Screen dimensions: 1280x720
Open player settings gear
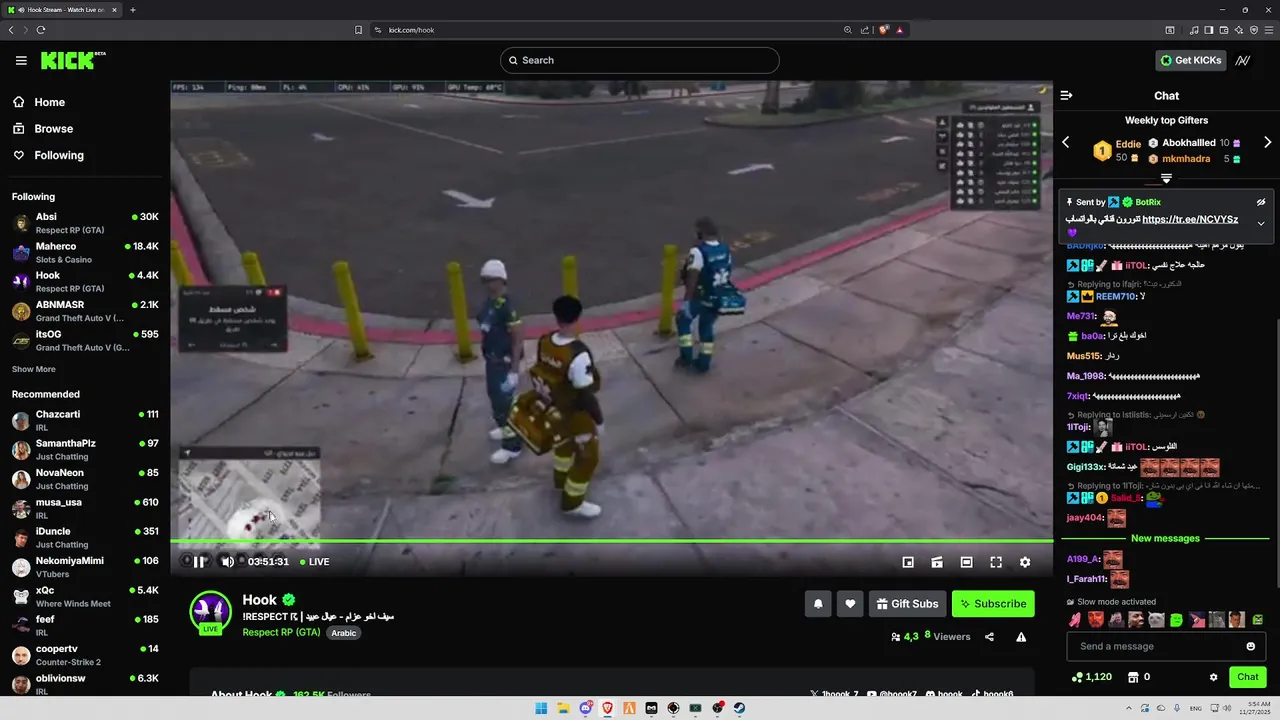click(1025, 562)
